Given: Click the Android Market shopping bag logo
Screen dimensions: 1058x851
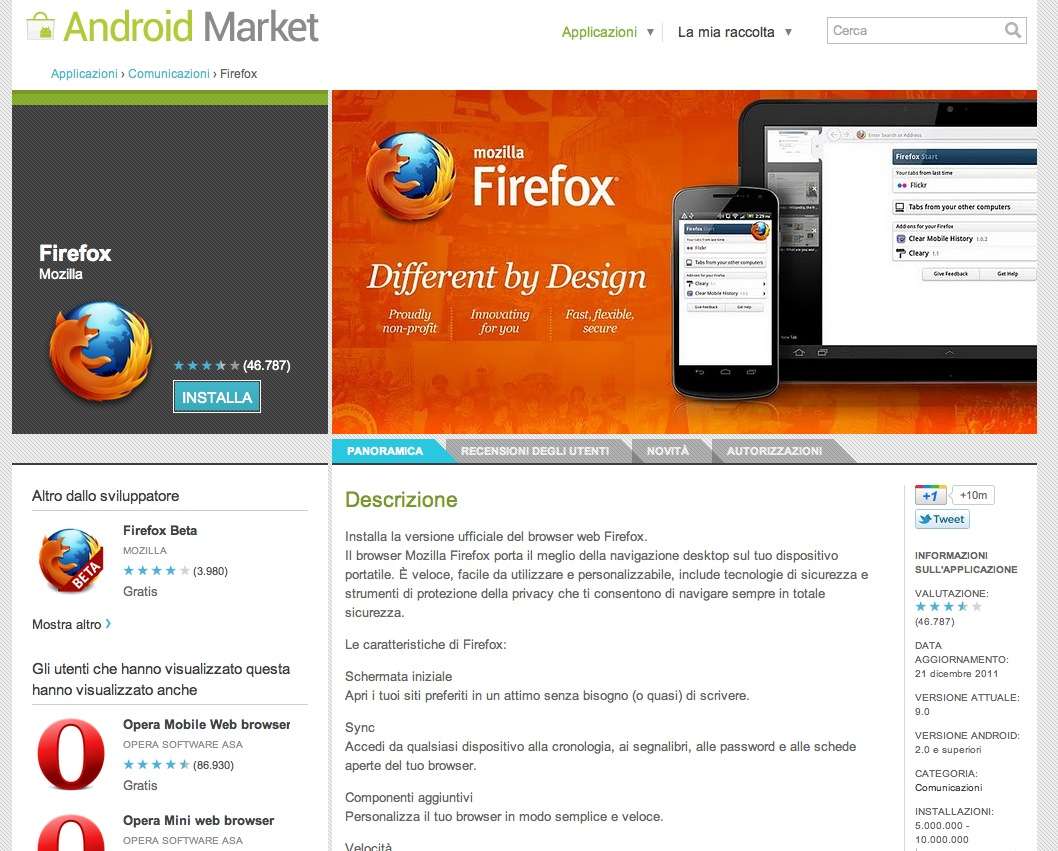Looking at the screenshot, I should [40, 26].
